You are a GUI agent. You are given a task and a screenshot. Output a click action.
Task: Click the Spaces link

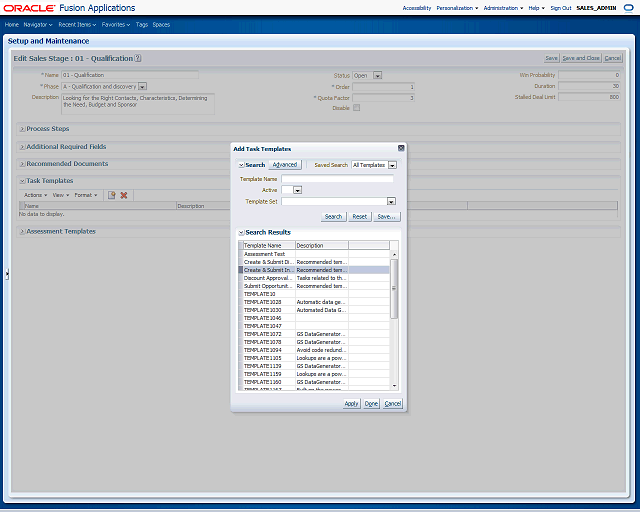pos(161,25)
